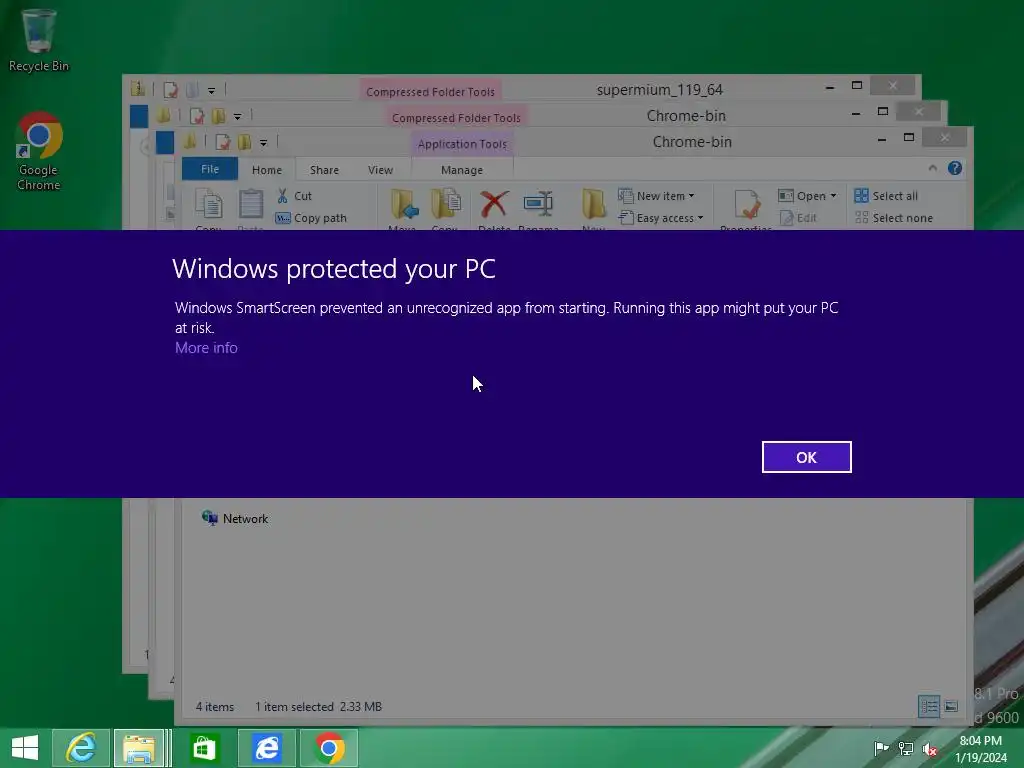Screen dimensions: 1024x768
Task: Open Windows Store taskbar icon
Action: click(x=204, y=748)
